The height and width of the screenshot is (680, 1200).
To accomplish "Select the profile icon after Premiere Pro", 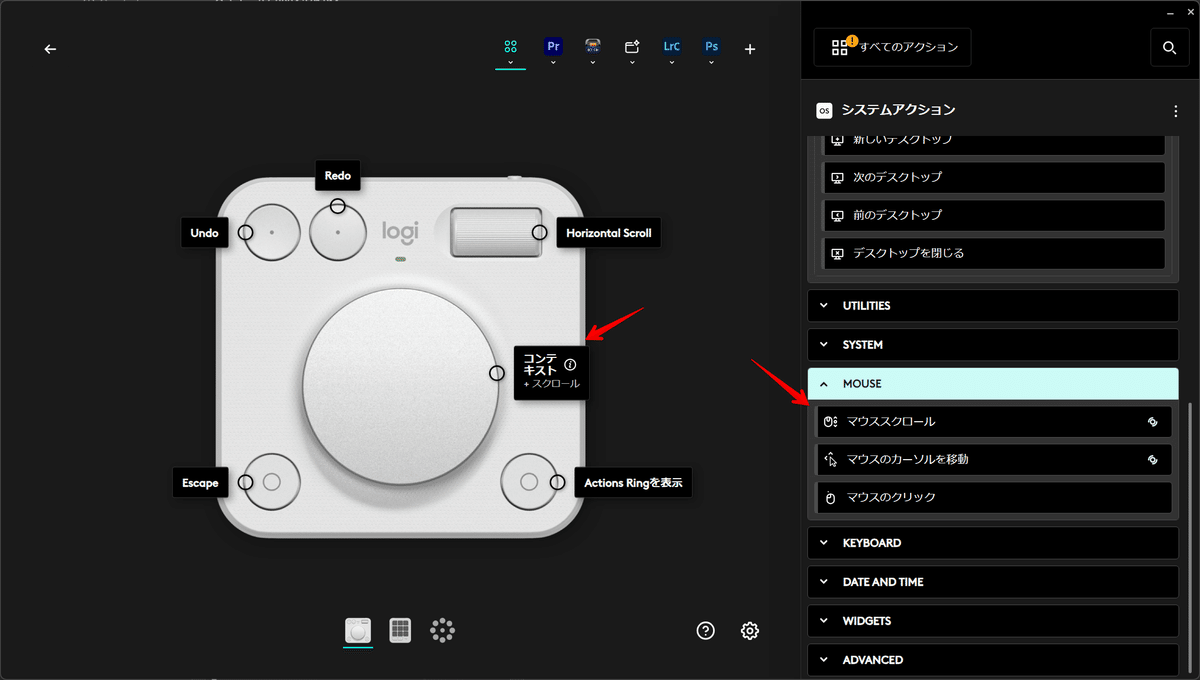I will 593,47.
